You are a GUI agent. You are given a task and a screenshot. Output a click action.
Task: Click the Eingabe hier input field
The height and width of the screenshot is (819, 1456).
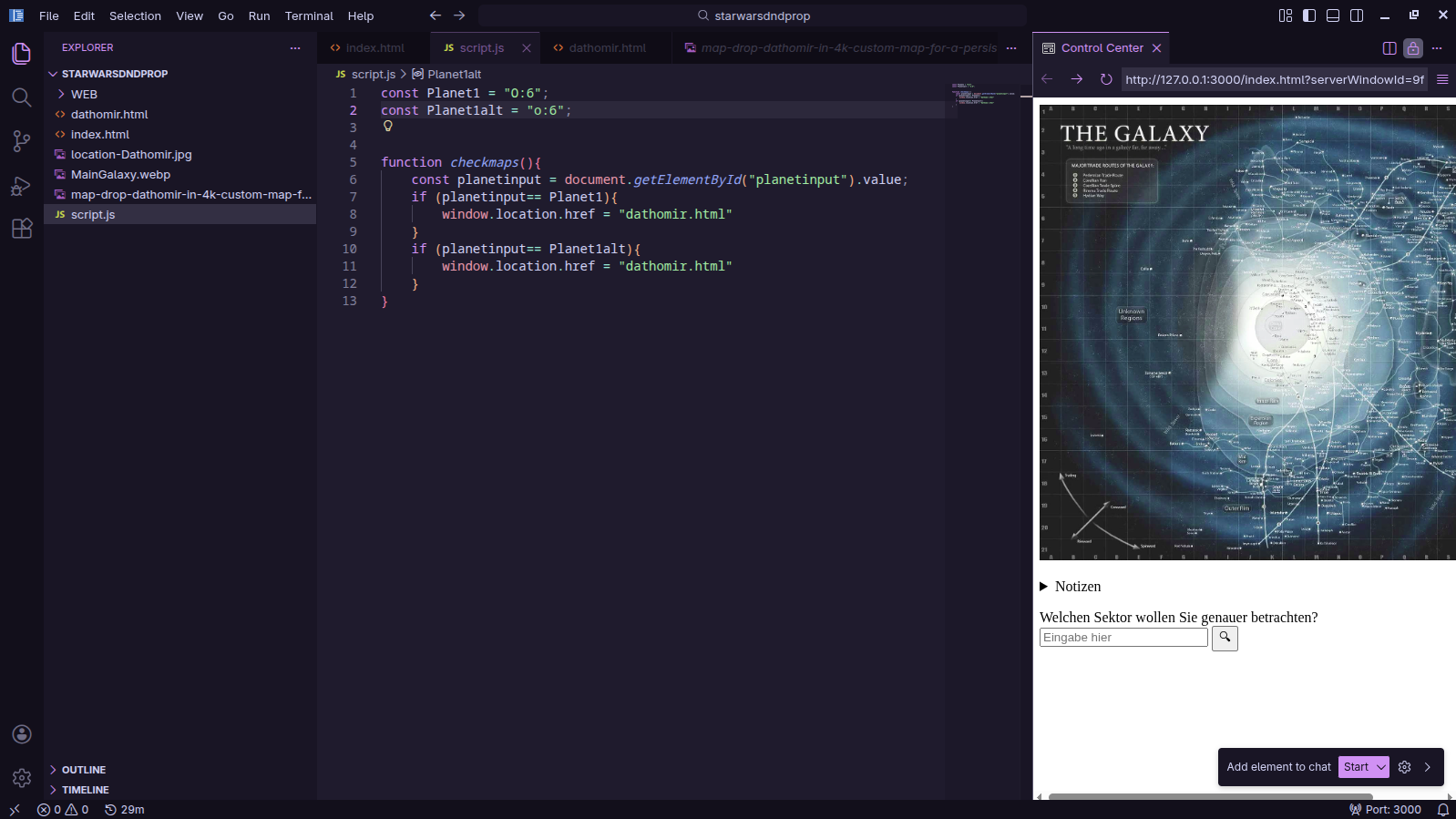coord(1123,638)
